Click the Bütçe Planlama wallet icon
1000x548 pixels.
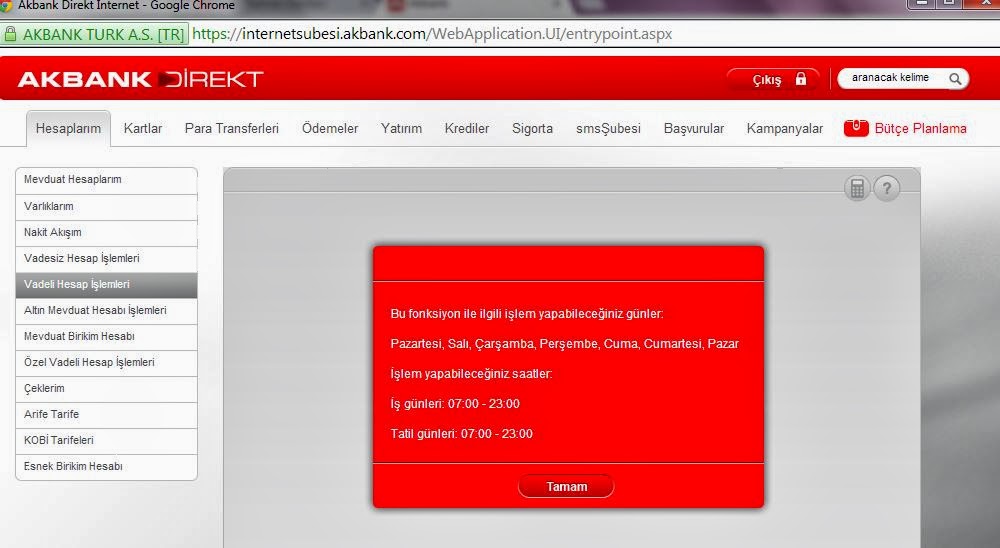pos(856,128)
